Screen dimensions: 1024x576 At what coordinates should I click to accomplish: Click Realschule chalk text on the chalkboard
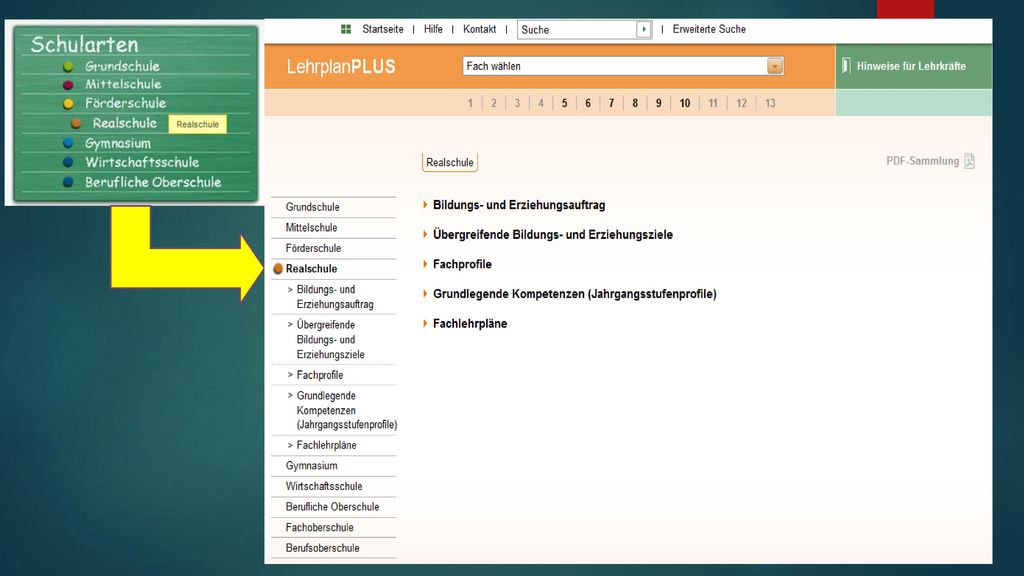point(125,123)
